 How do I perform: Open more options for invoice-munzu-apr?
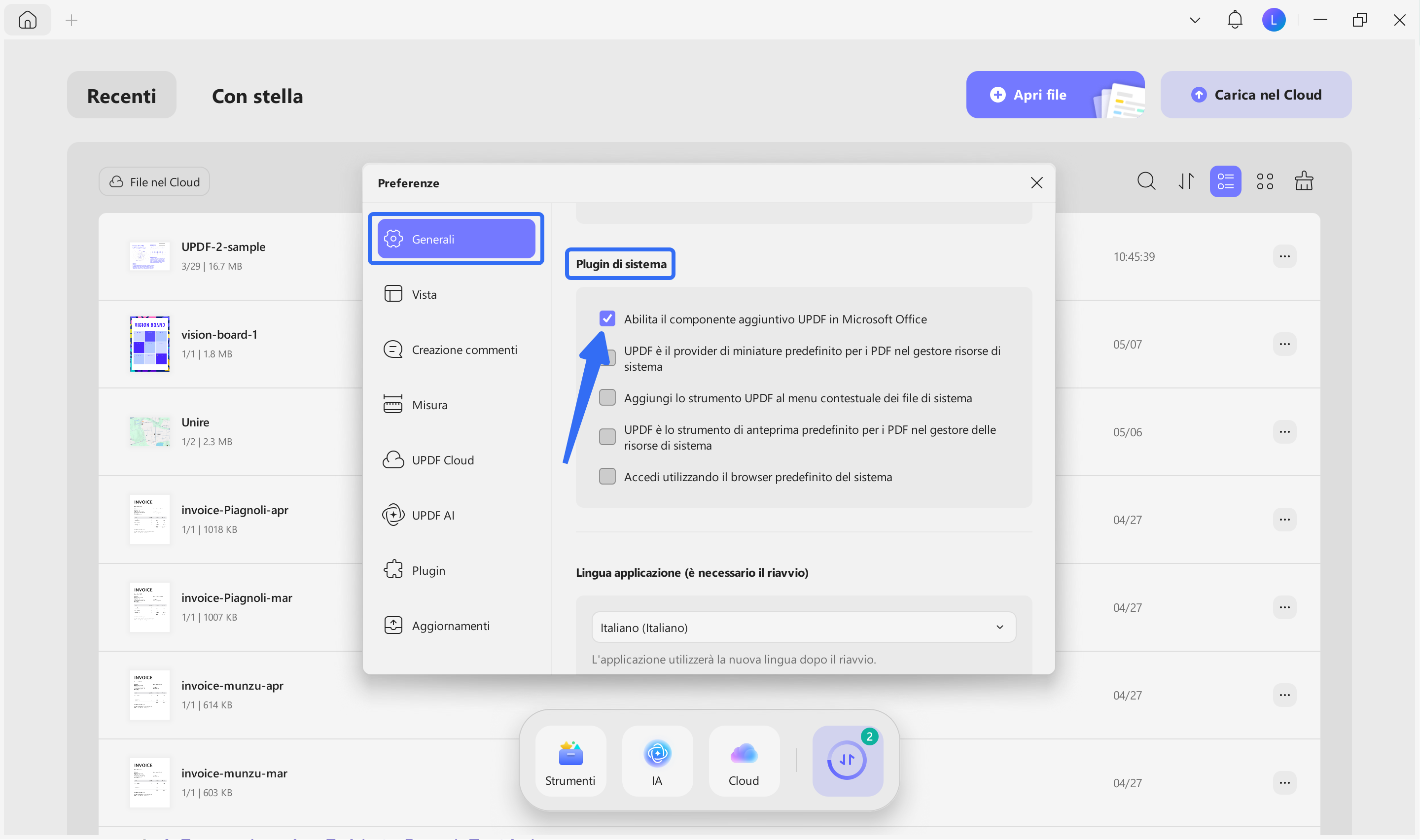coord(1284,695)
